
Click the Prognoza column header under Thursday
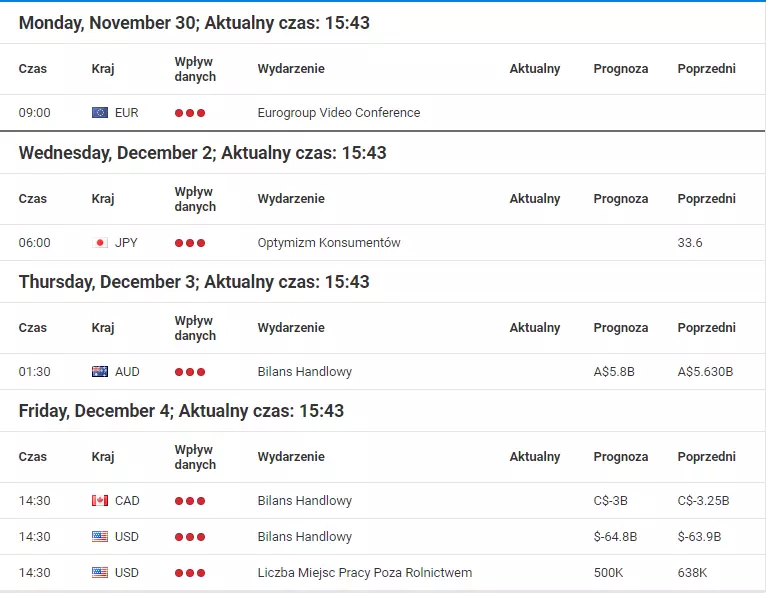(x=621, y=328)
